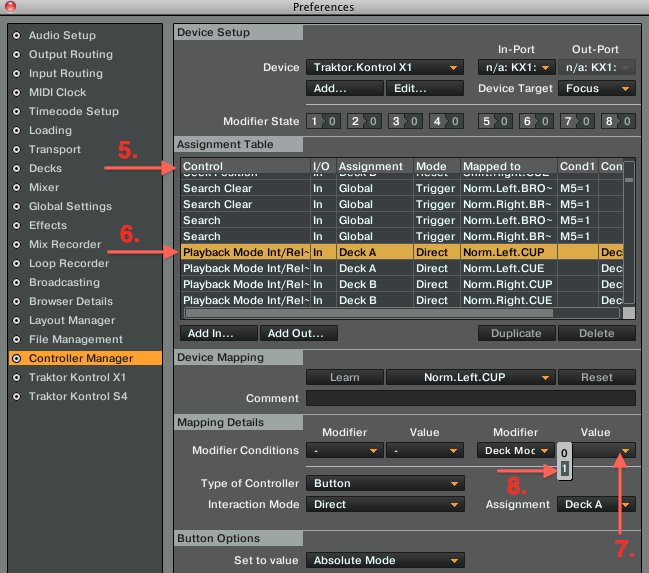Viewport: 649px width, 573px height.
Task: Select value 0 in the open dropdown list
Action: pos(565,453)
